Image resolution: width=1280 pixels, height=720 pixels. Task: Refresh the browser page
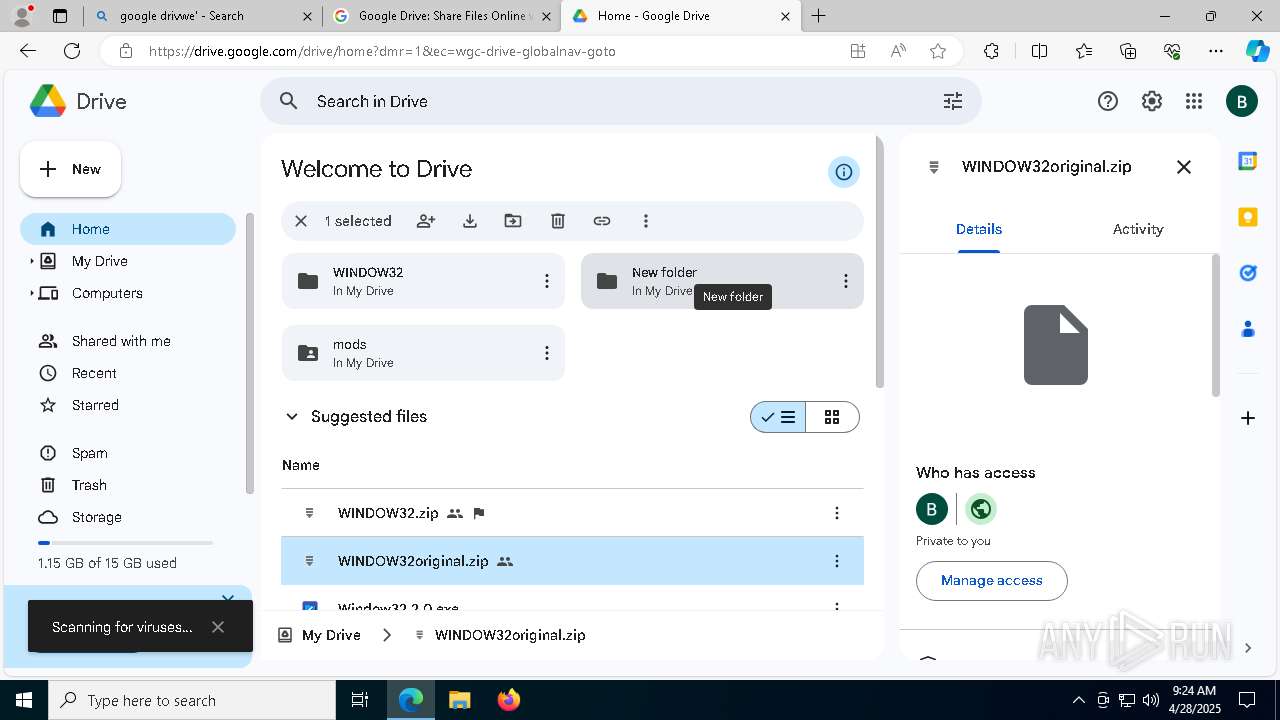(x=72, y=51)
